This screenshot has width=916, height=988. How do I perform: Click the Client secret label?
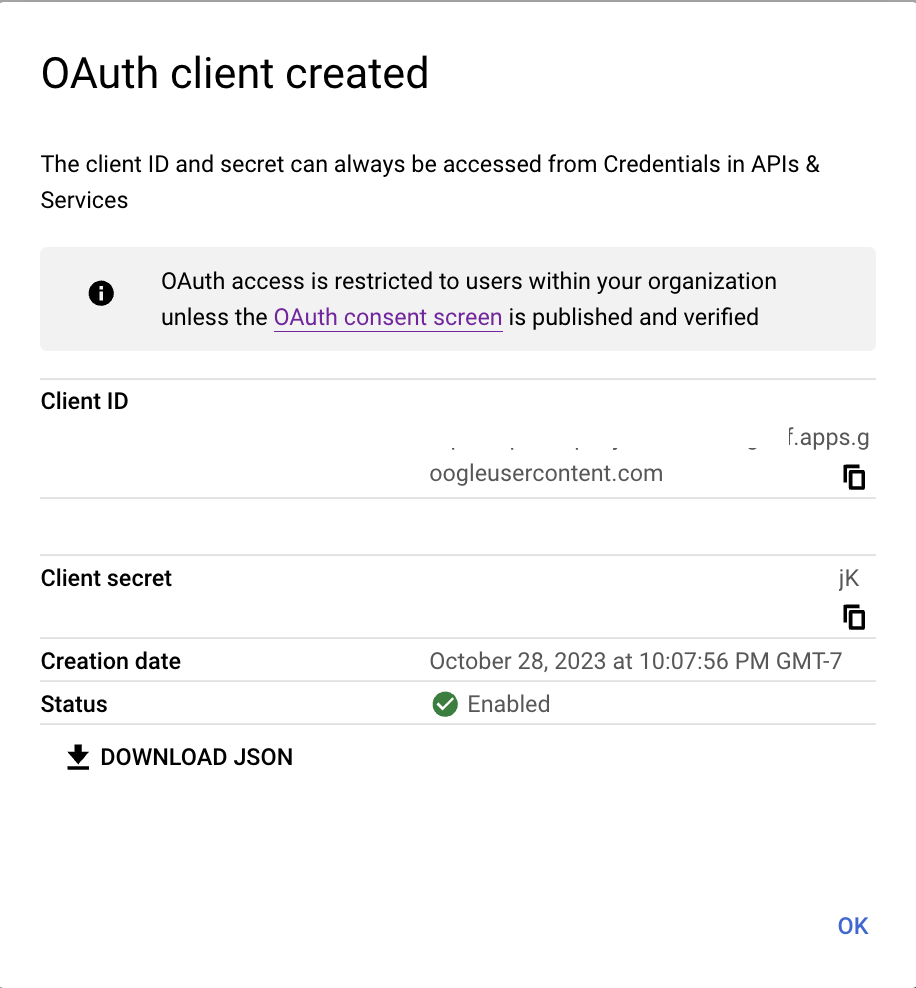[106, 578]
